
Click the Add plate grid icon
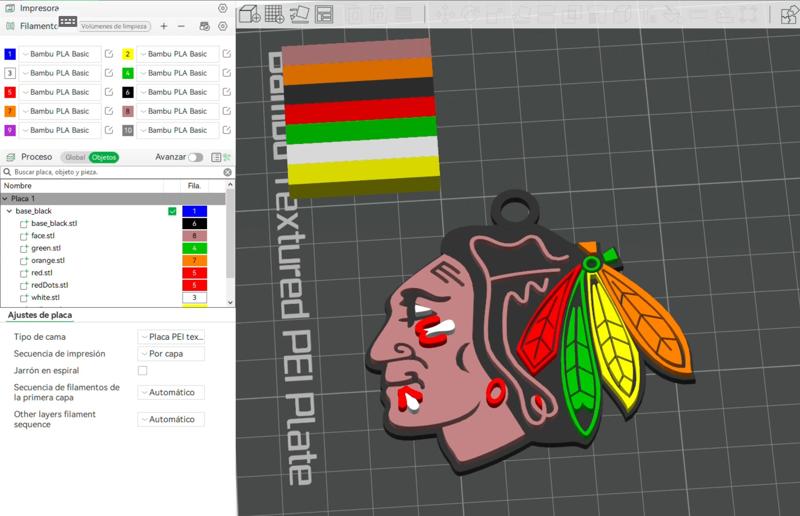coord(274,14)
